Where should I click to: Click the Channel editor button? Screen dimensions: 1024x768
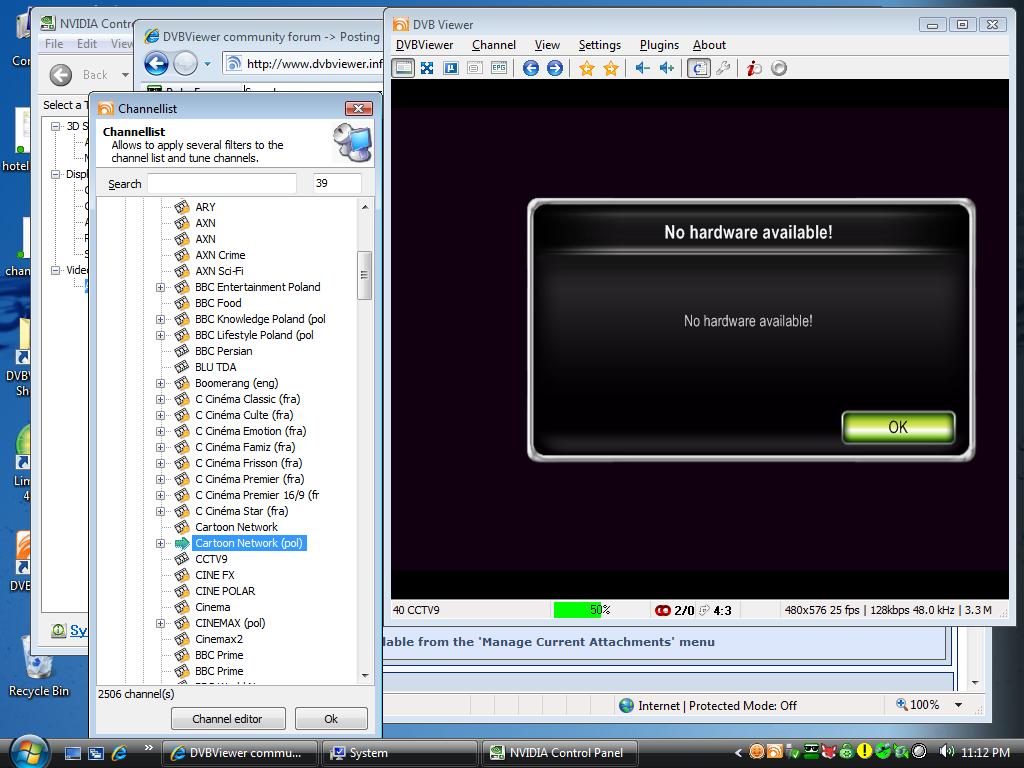(227, 719)
